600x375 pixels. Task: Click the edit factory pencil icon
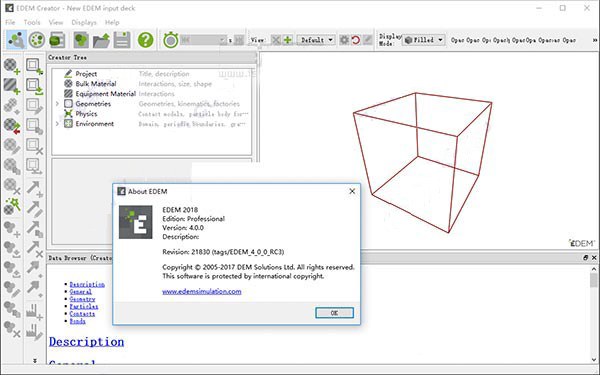pos(34,331)
